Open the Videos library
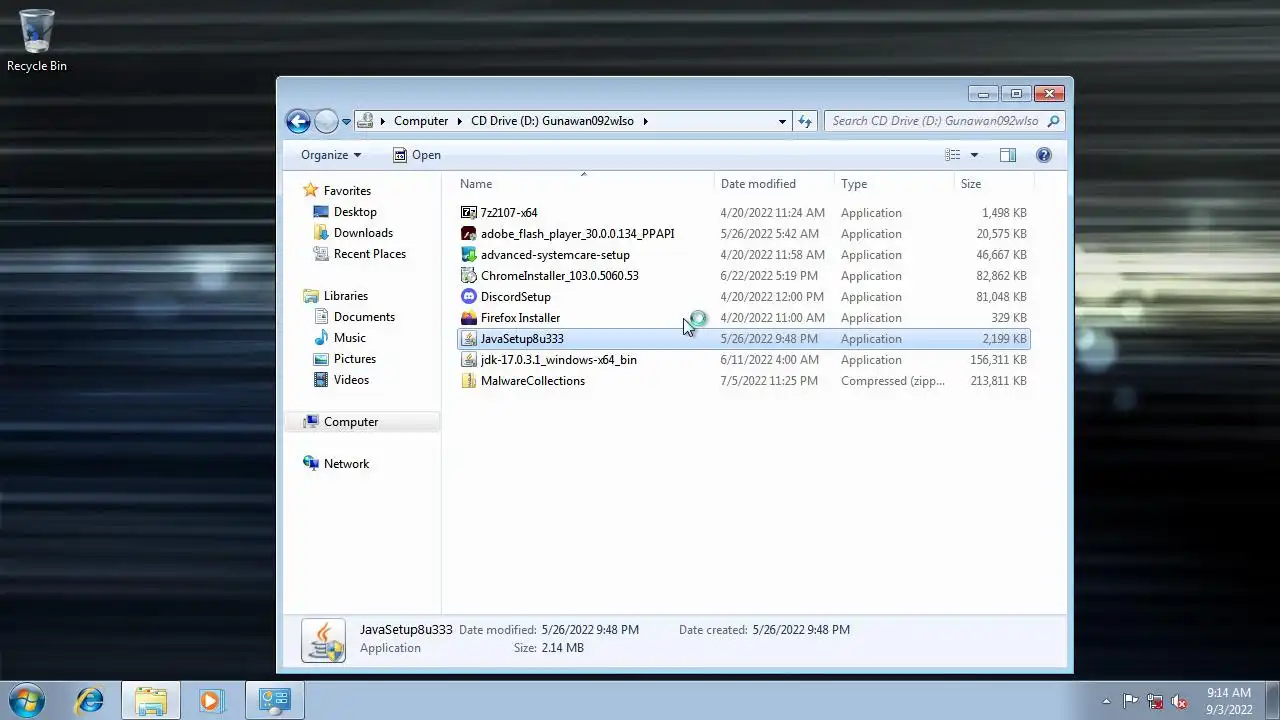This screenshot has width=1280, height=720. [x=351, y=380]
